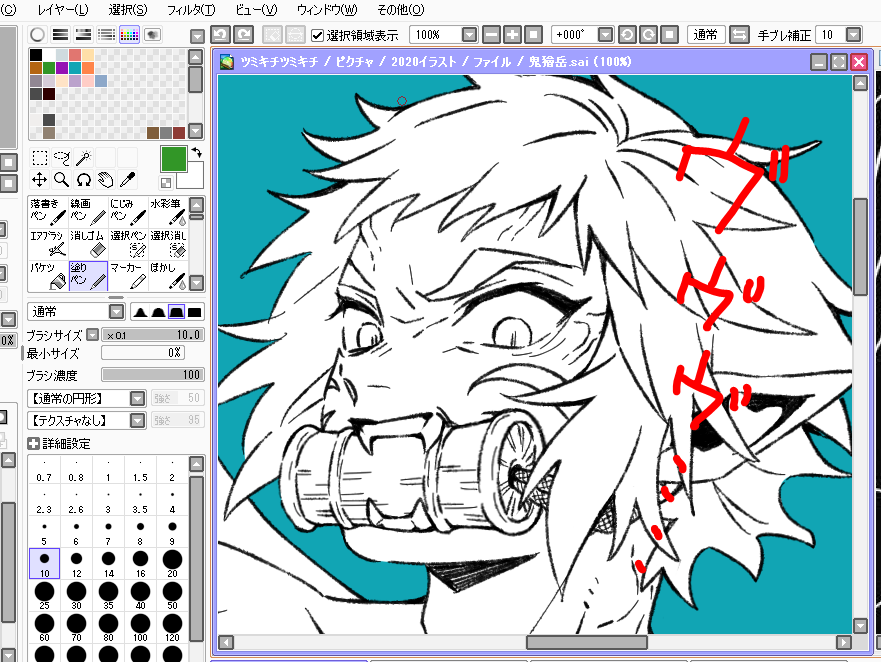Choose the 線画ペン brush
Screen dimensions: 881x662
coord(88,211)
